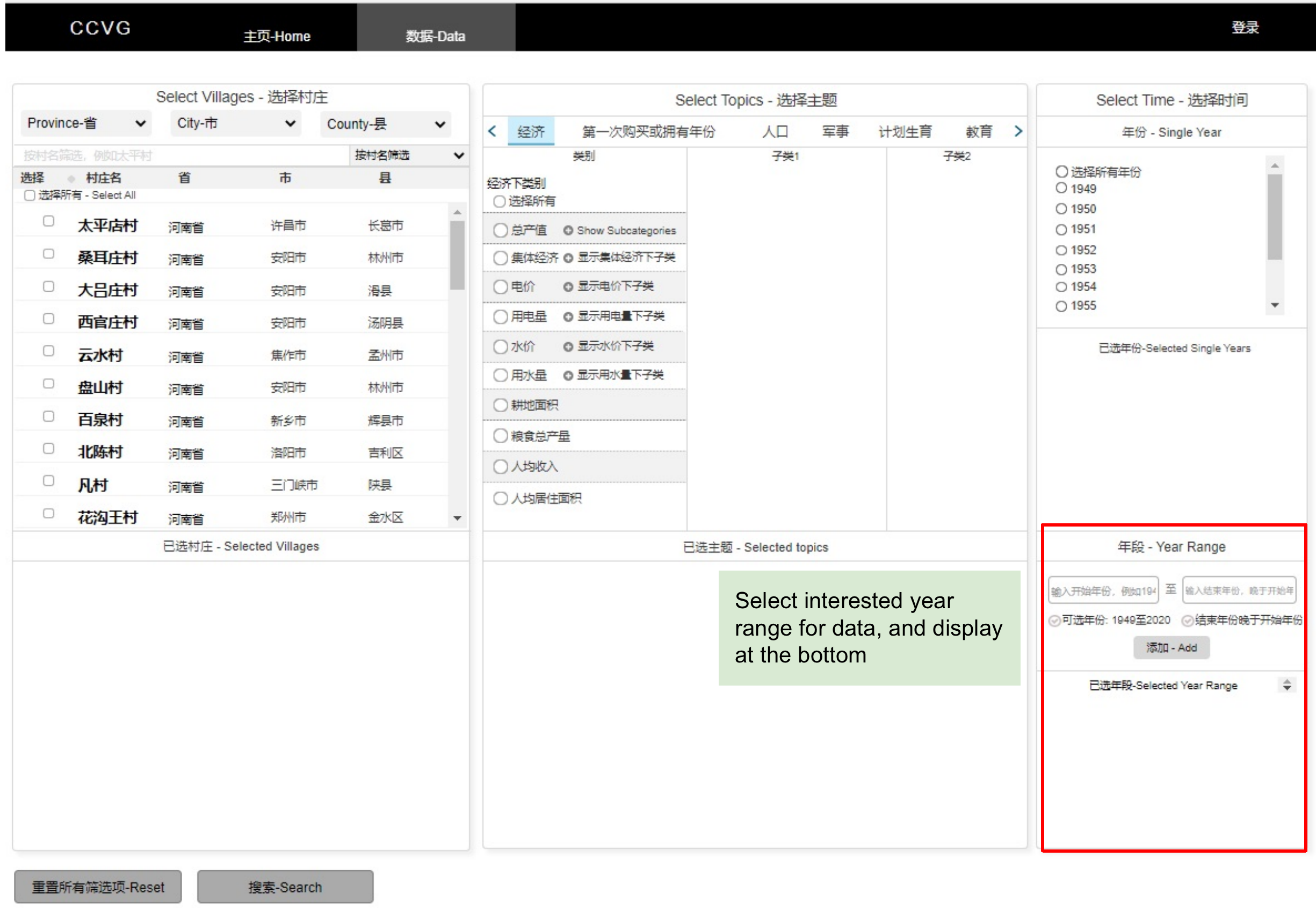Click the CCVG logo
This screenshot has height=908, width=1316.
(100, 28)
